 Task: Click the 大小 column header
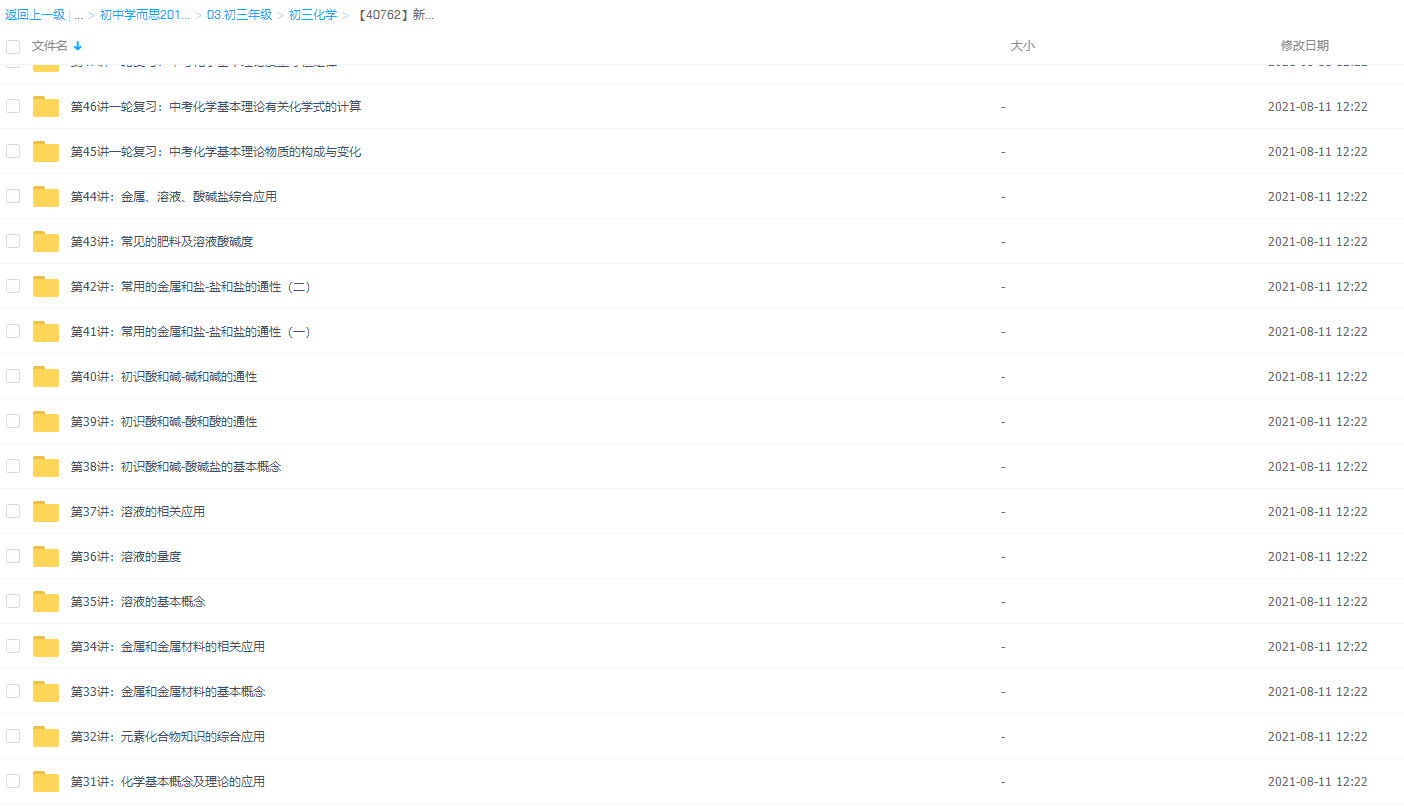[x=1022, y=46]
